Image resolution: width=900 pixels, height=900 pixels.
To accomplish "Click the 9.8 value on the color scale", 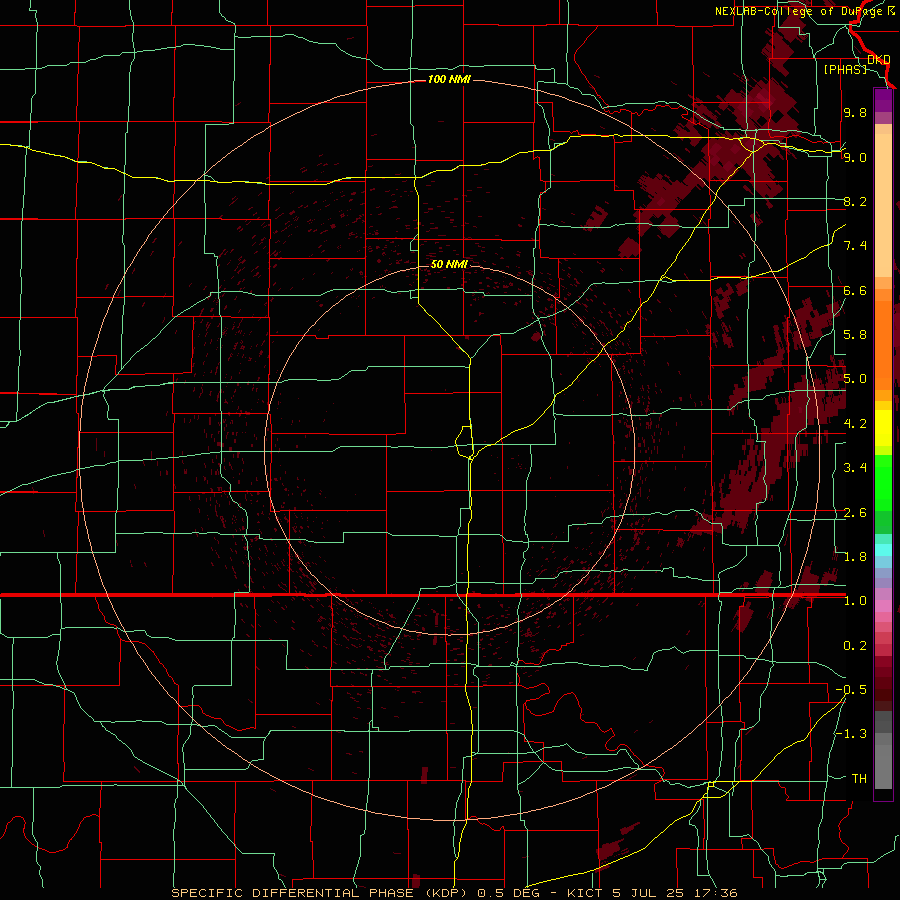I will pyautogui.click(x=855, y=112).
